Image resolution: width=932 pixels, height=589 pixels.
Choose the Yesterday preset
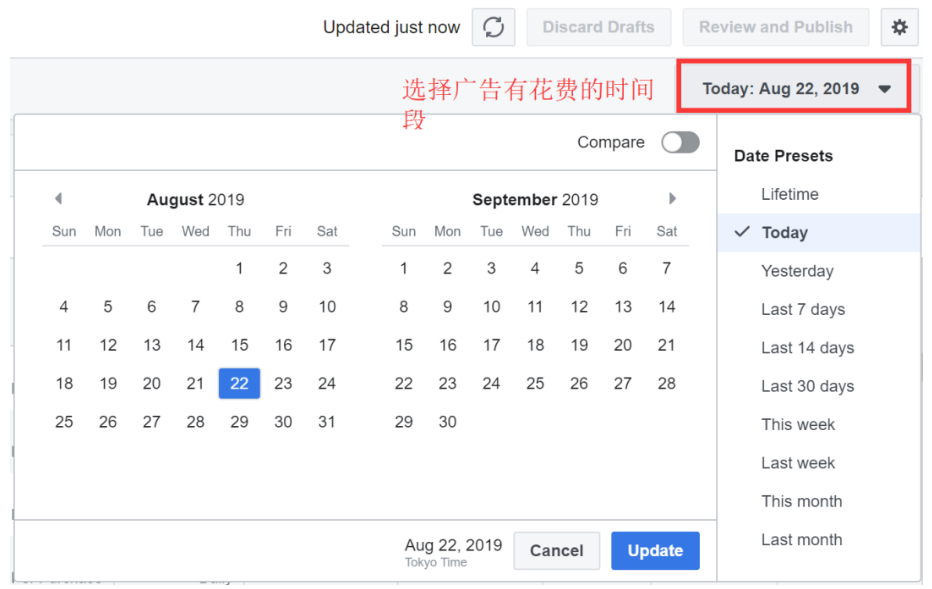tap(797, 271)
